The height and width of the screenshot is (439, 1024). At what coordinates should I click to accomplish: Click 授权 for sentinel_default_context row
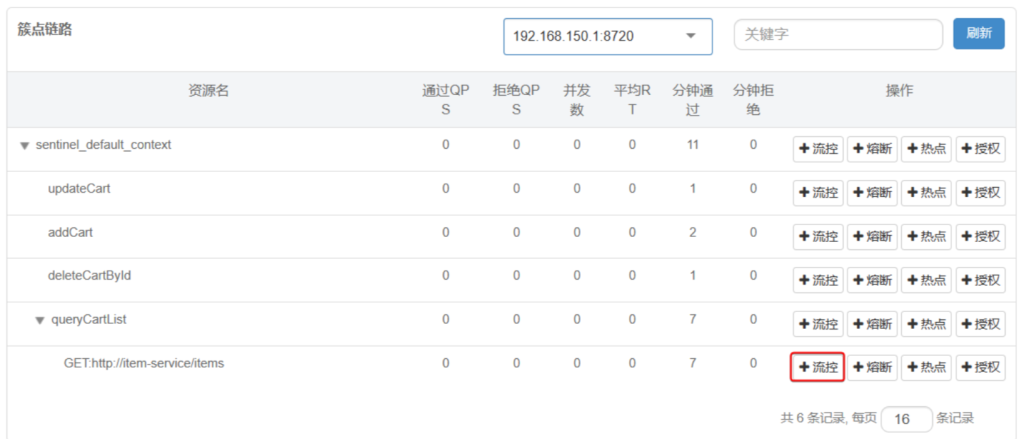[980, 150]
